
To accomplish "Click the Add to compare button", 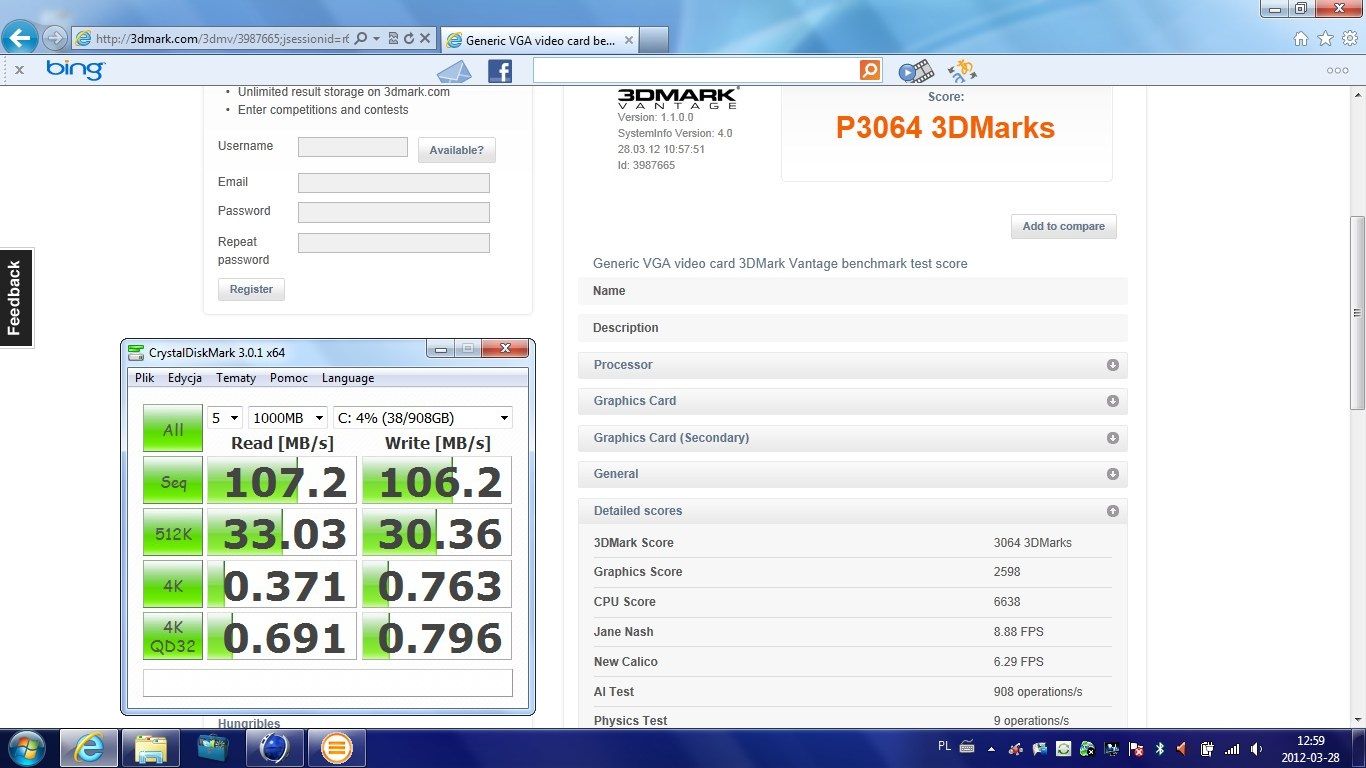I will (x=1063, y=226).
